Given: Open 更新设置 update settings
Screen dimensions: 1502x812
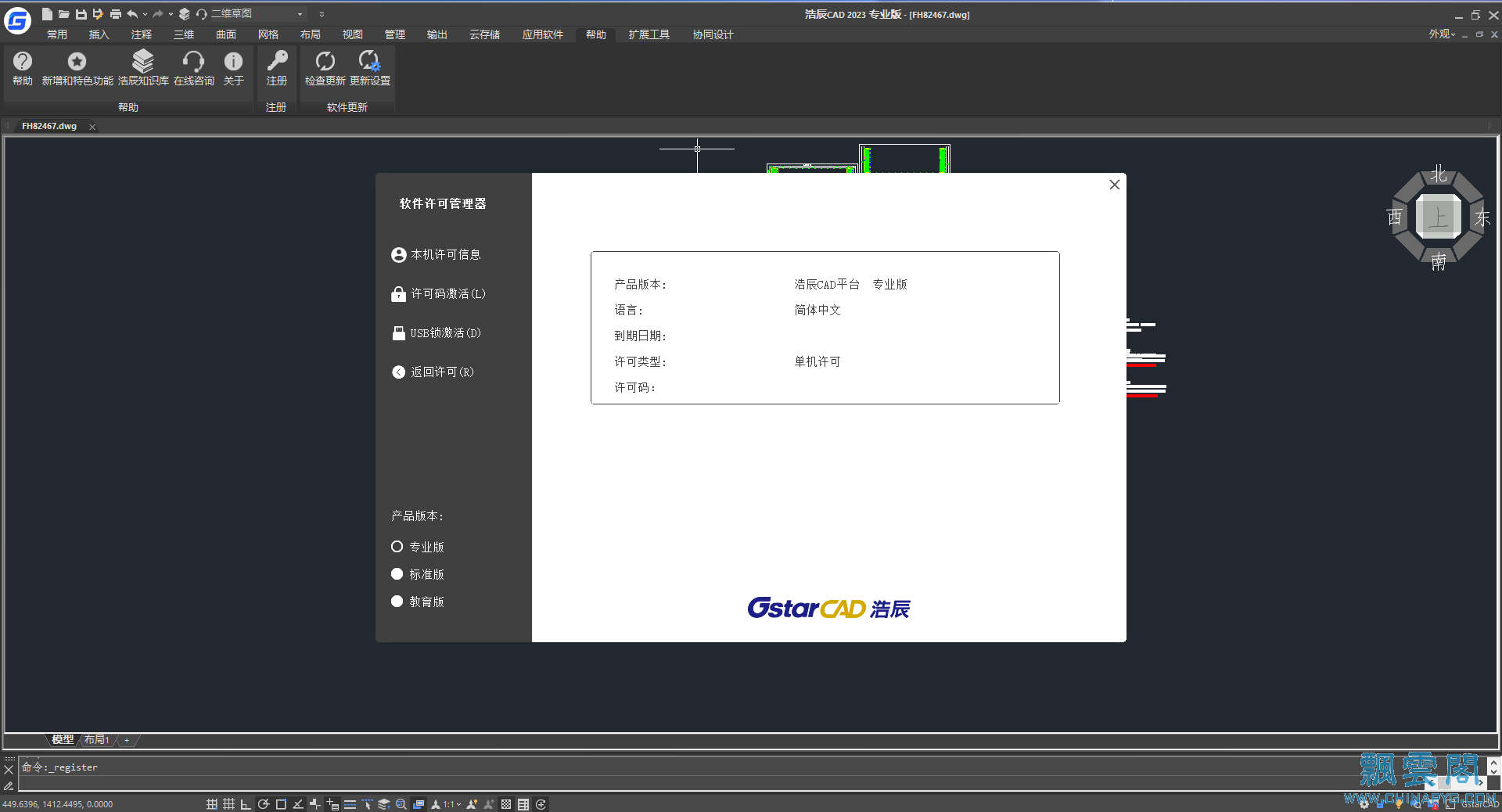Looking at the screenshot, I should [x=369, y=67].
